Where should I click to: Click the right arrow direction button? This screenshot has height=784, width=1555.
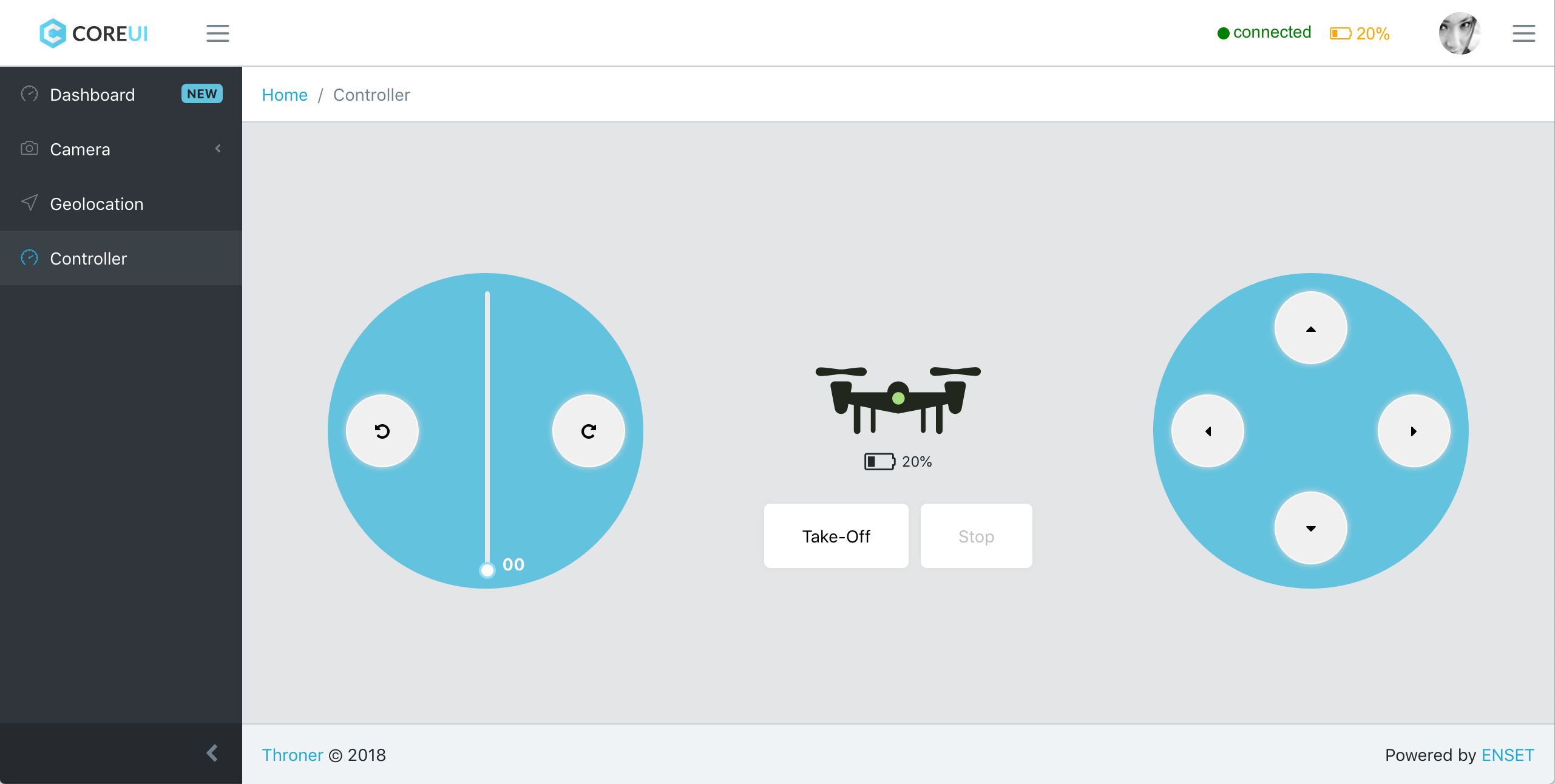click(1414, 431)
